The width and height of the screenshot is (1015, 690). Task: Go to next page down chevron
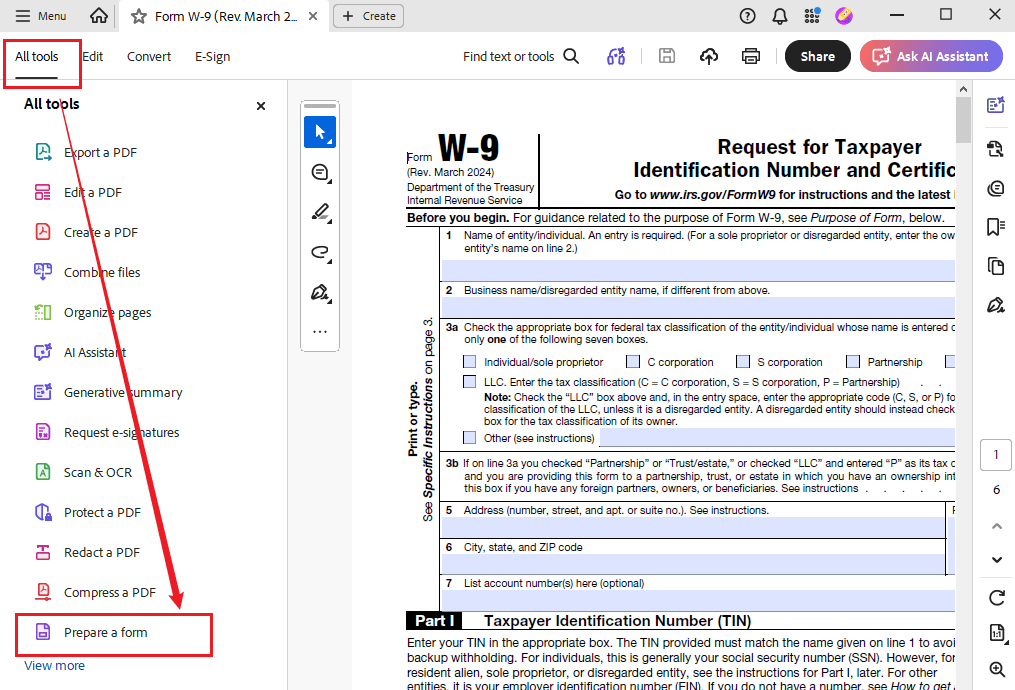pos(997,559)
